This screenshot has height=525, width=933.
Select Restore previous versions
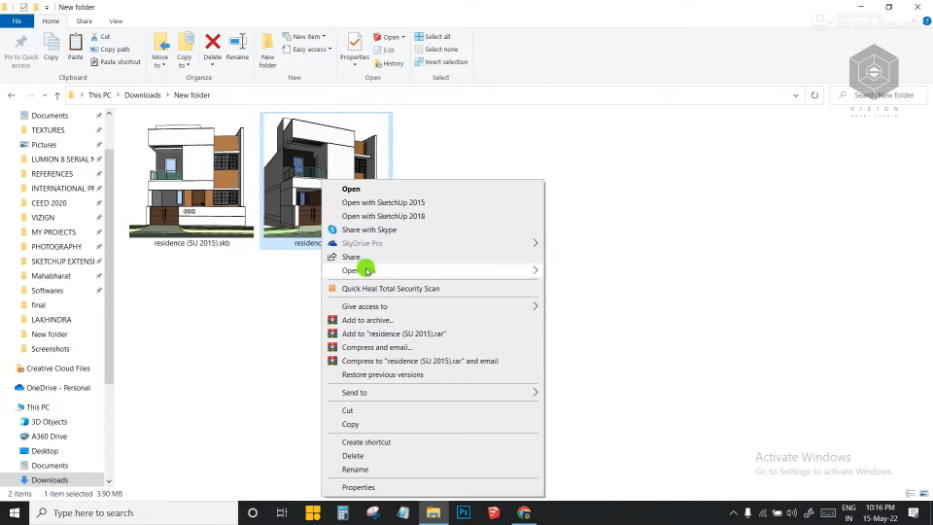(x=383, y=374)
